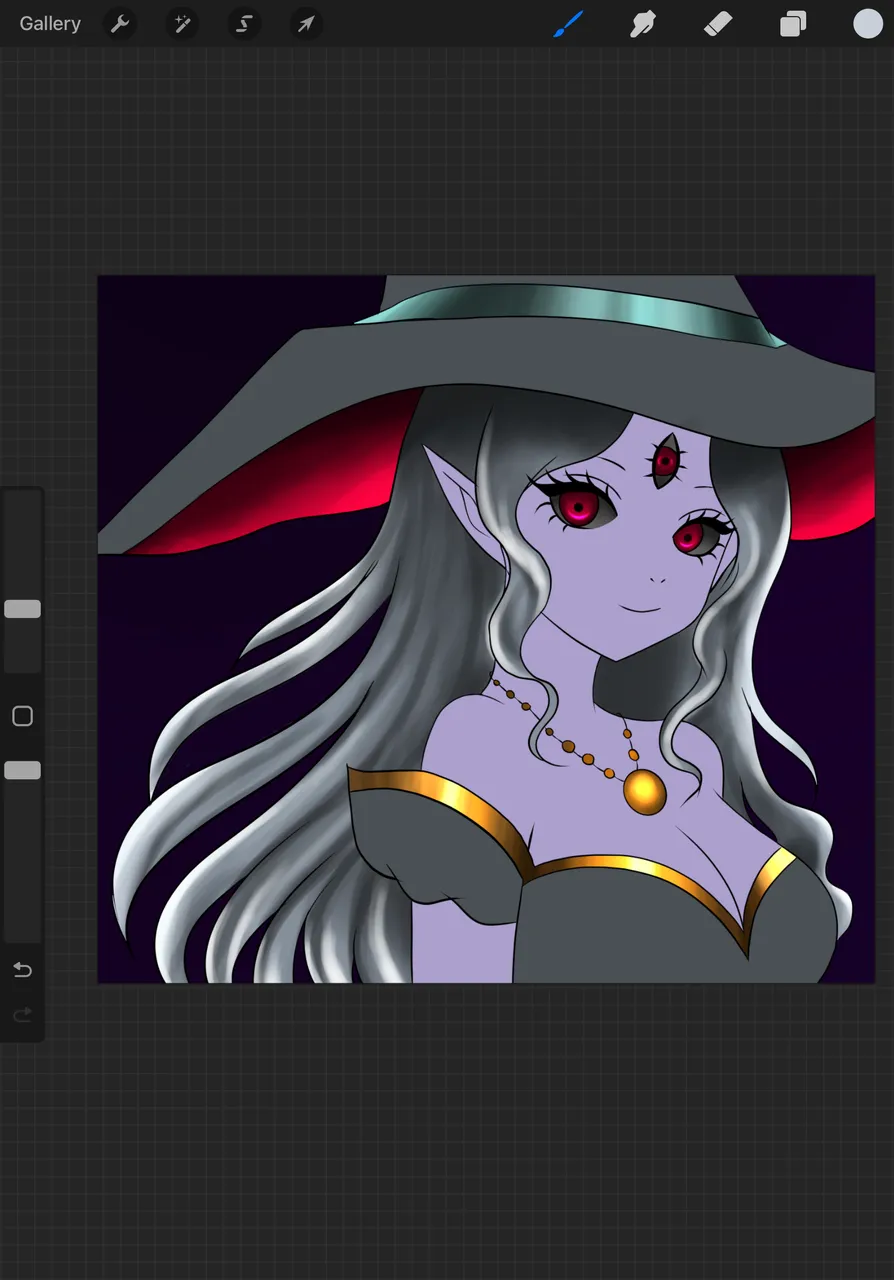Open the Layers panel
This screenshot has width=894, height=1280.
793,24
